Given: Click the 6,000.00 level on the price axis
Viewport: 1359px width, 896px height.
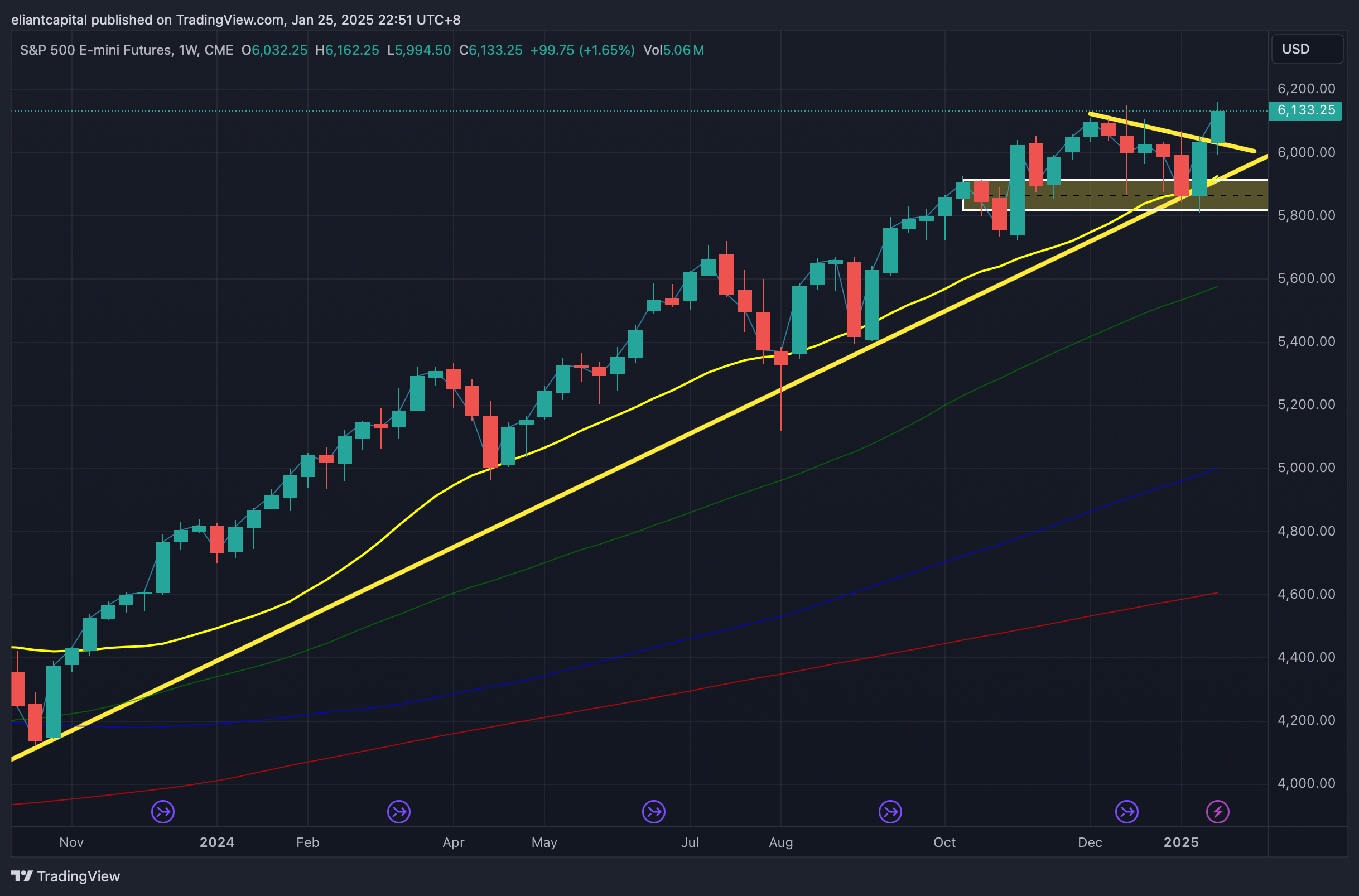Looking at the screenshot, I should [x=1306, y=152].
